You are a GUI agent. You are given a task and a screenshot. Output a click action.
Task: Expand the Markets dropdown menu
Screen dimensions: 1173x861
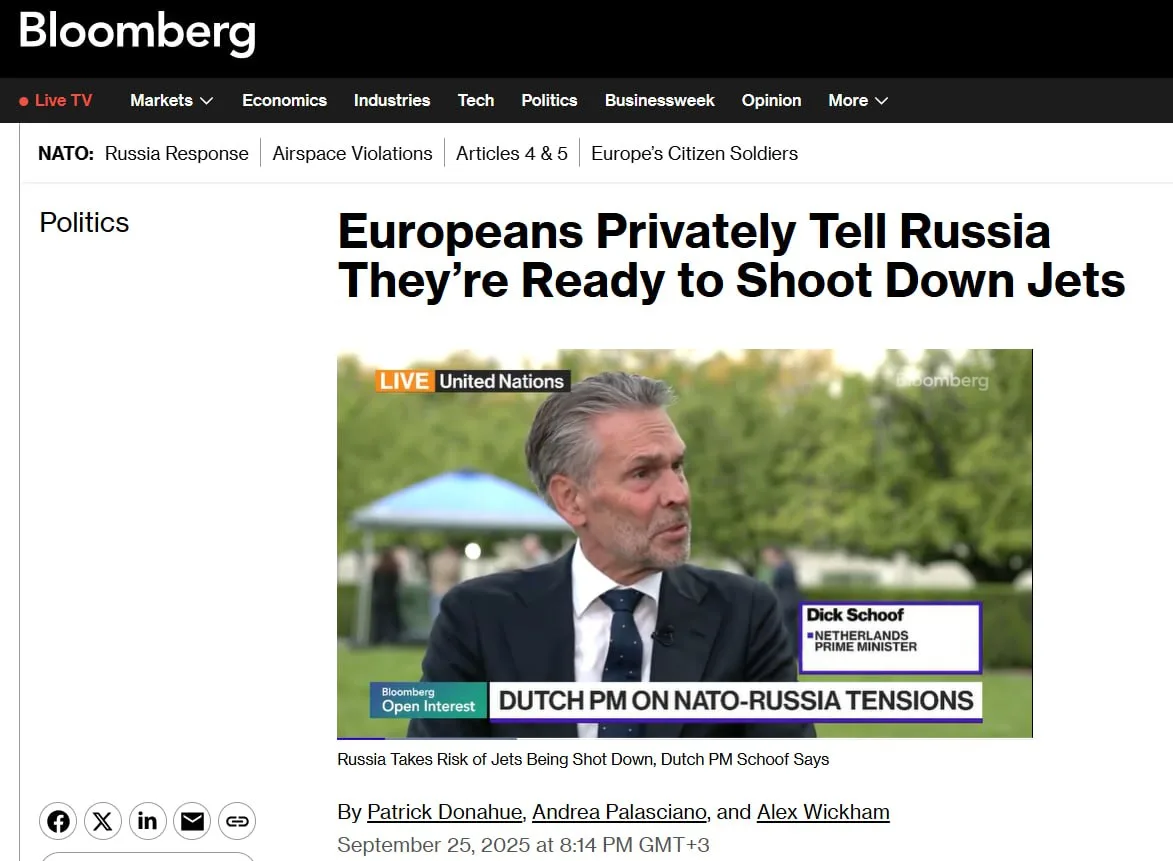pyautogui.click(x=171, y=100)
